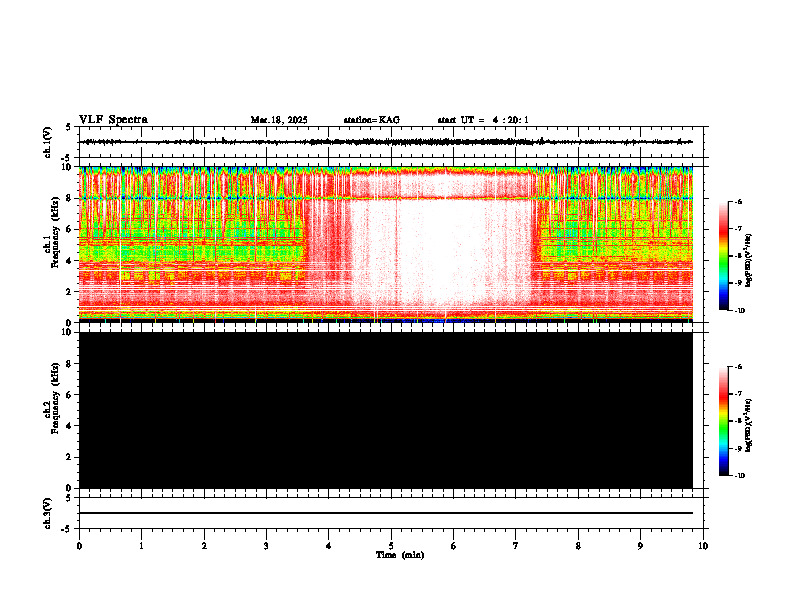
Task: Click the "VLF Spectra" plot title
Action: (x=113, y=120)
